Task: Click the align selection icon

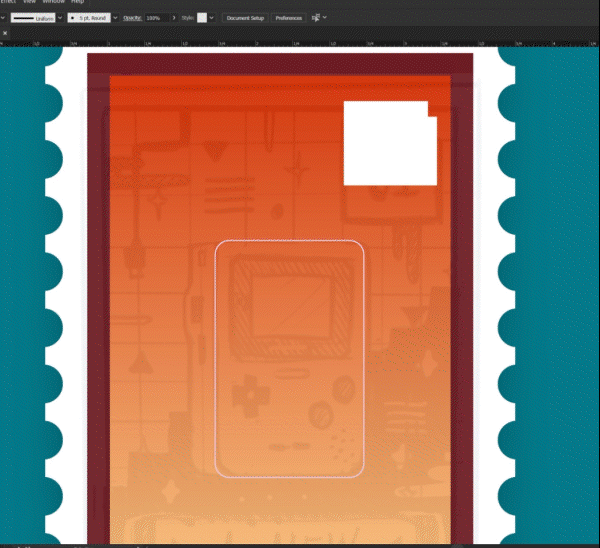Action: pyautogui.click(x=316, y=18)
